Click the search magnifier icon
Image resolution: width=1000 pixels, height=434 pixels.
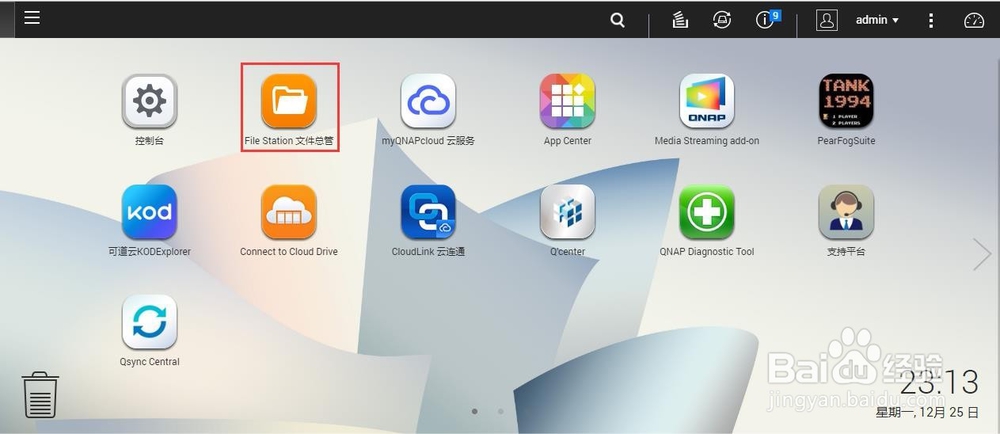[617, 20]
